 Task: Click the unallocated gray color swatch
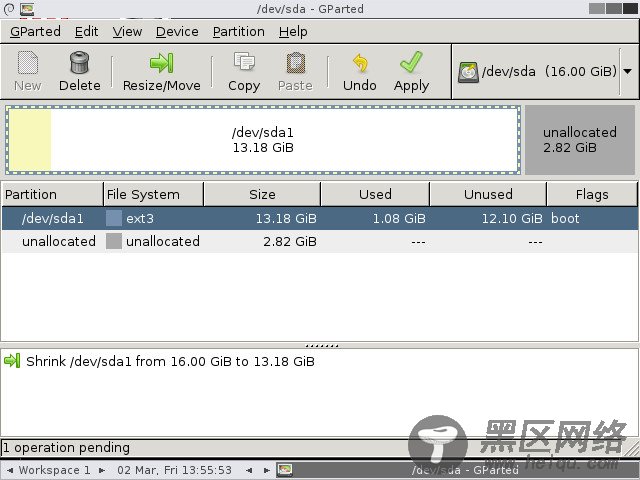113,241
